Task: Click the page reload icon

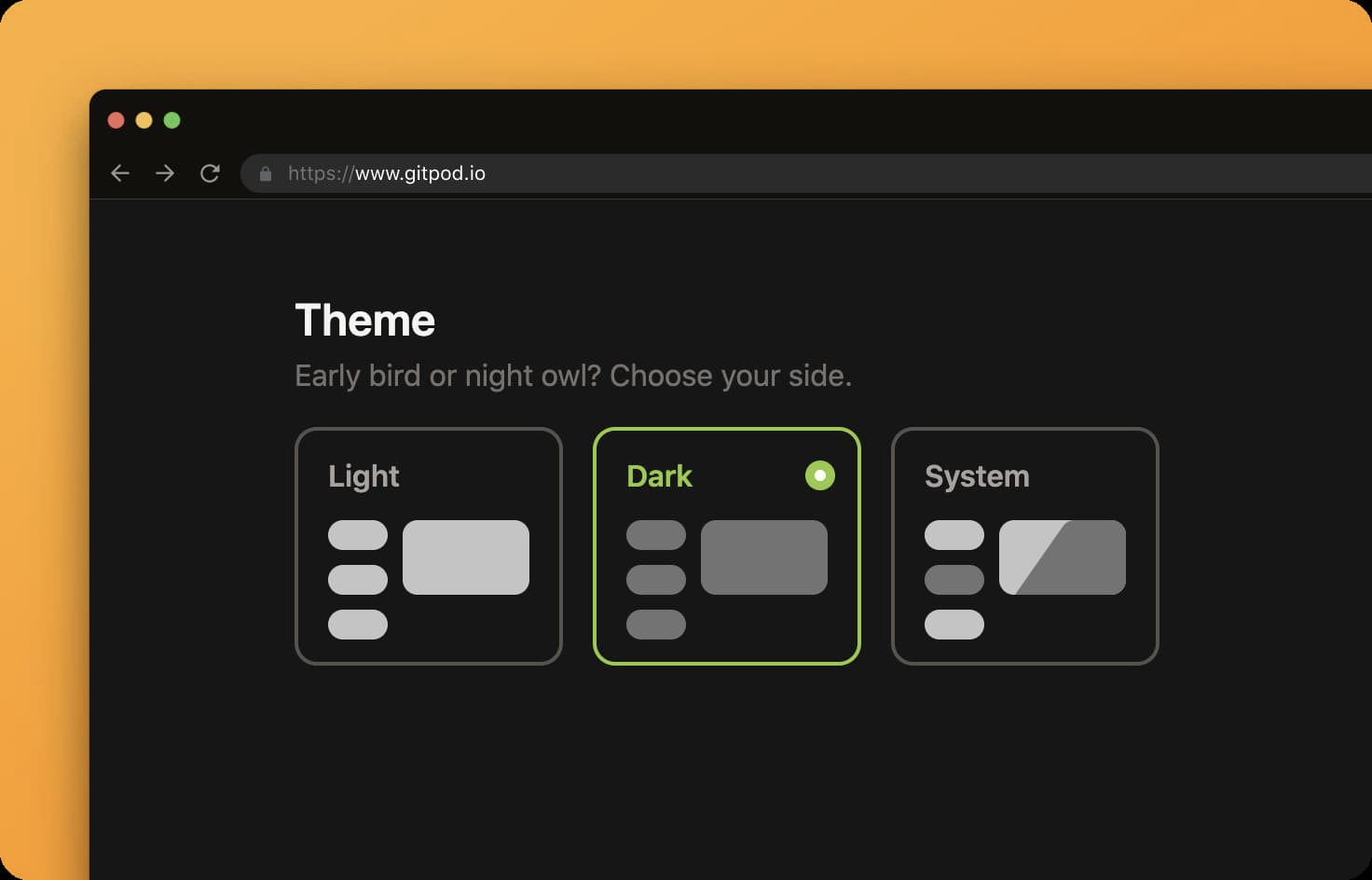Action: (210, 173)
